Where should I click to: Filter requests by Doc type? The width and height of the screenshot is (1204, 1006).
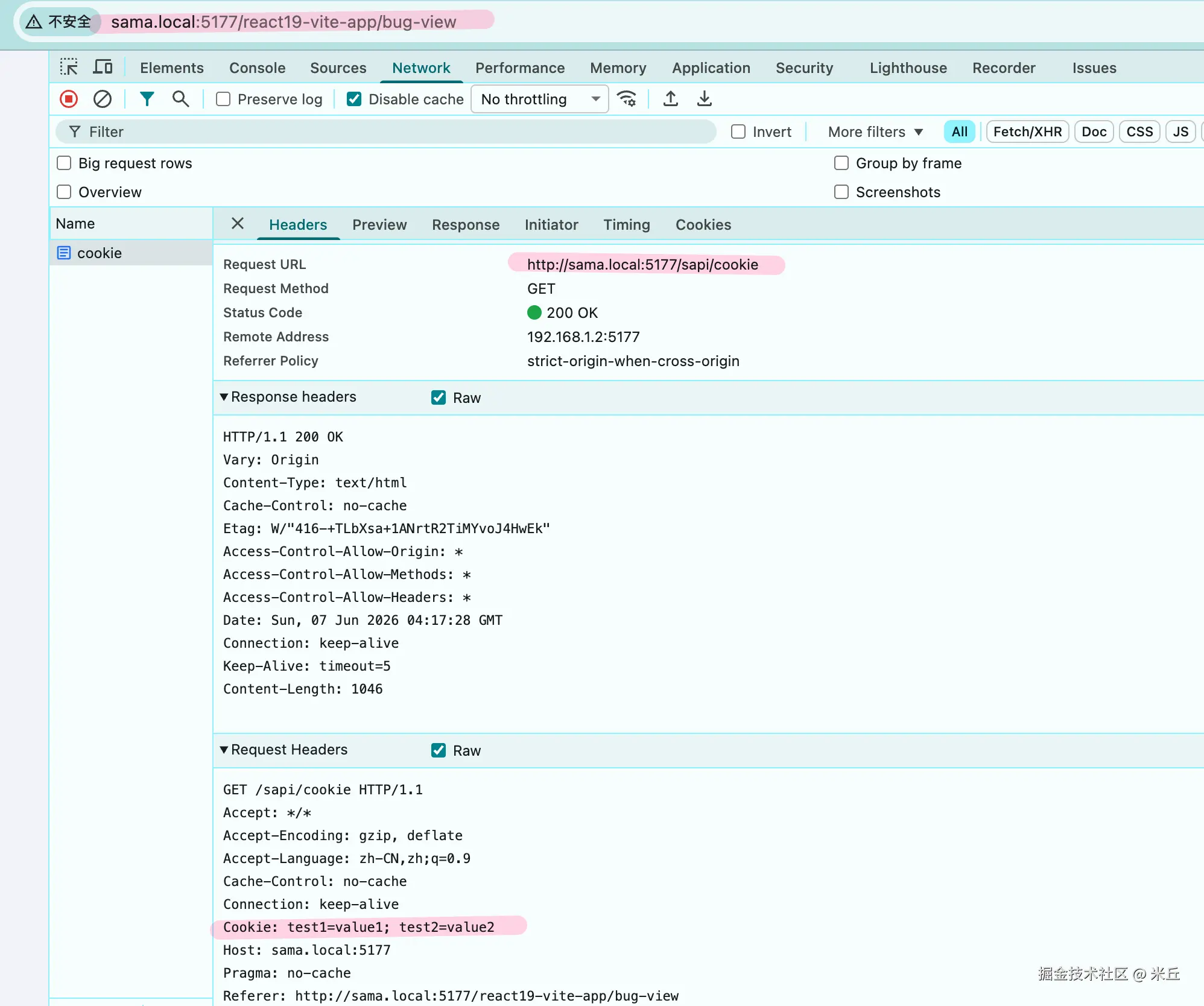(x=1094, y=131)
